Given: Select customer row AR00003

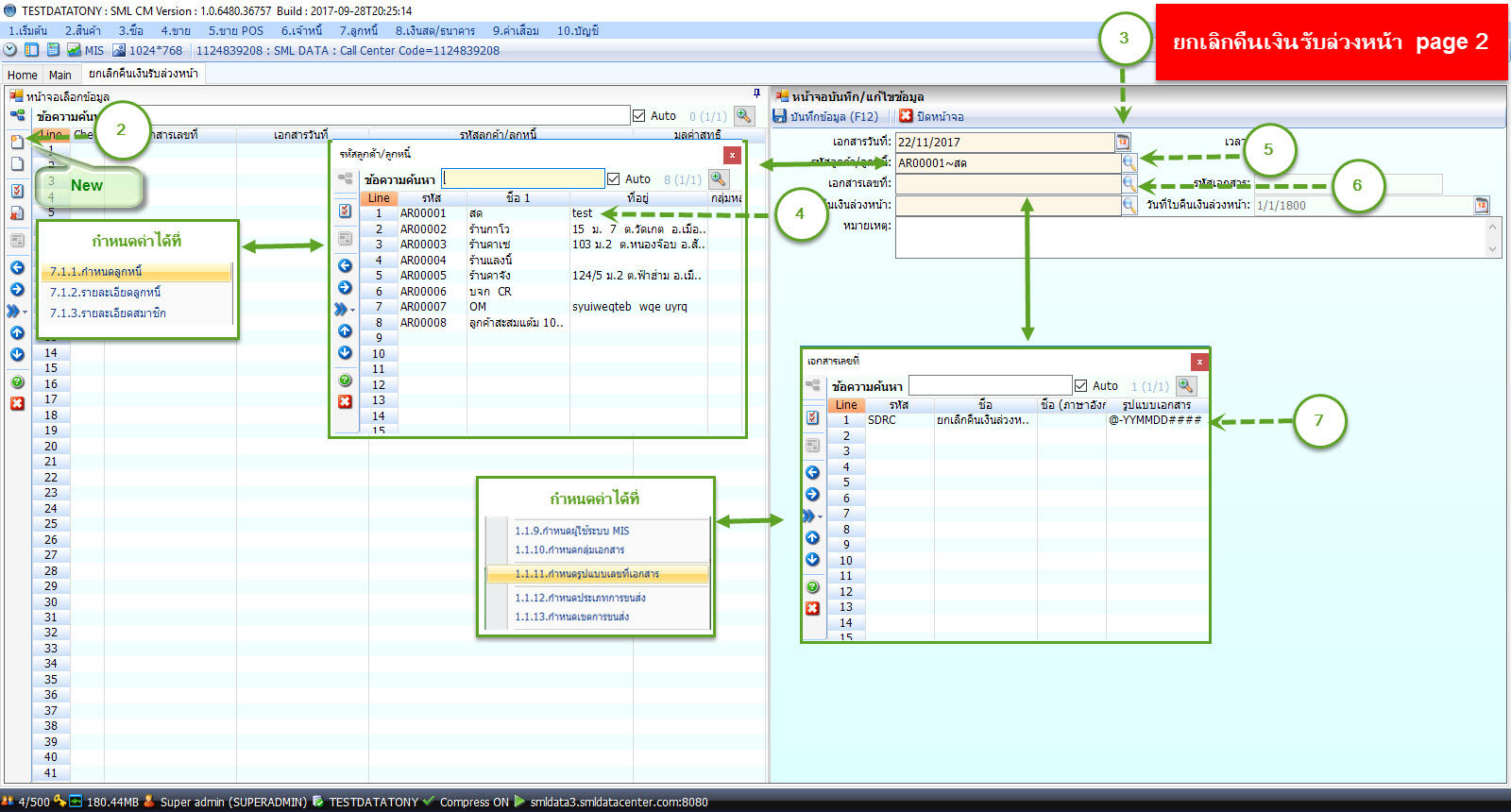Looking at the screenshot, I should [x=551, y=245].
